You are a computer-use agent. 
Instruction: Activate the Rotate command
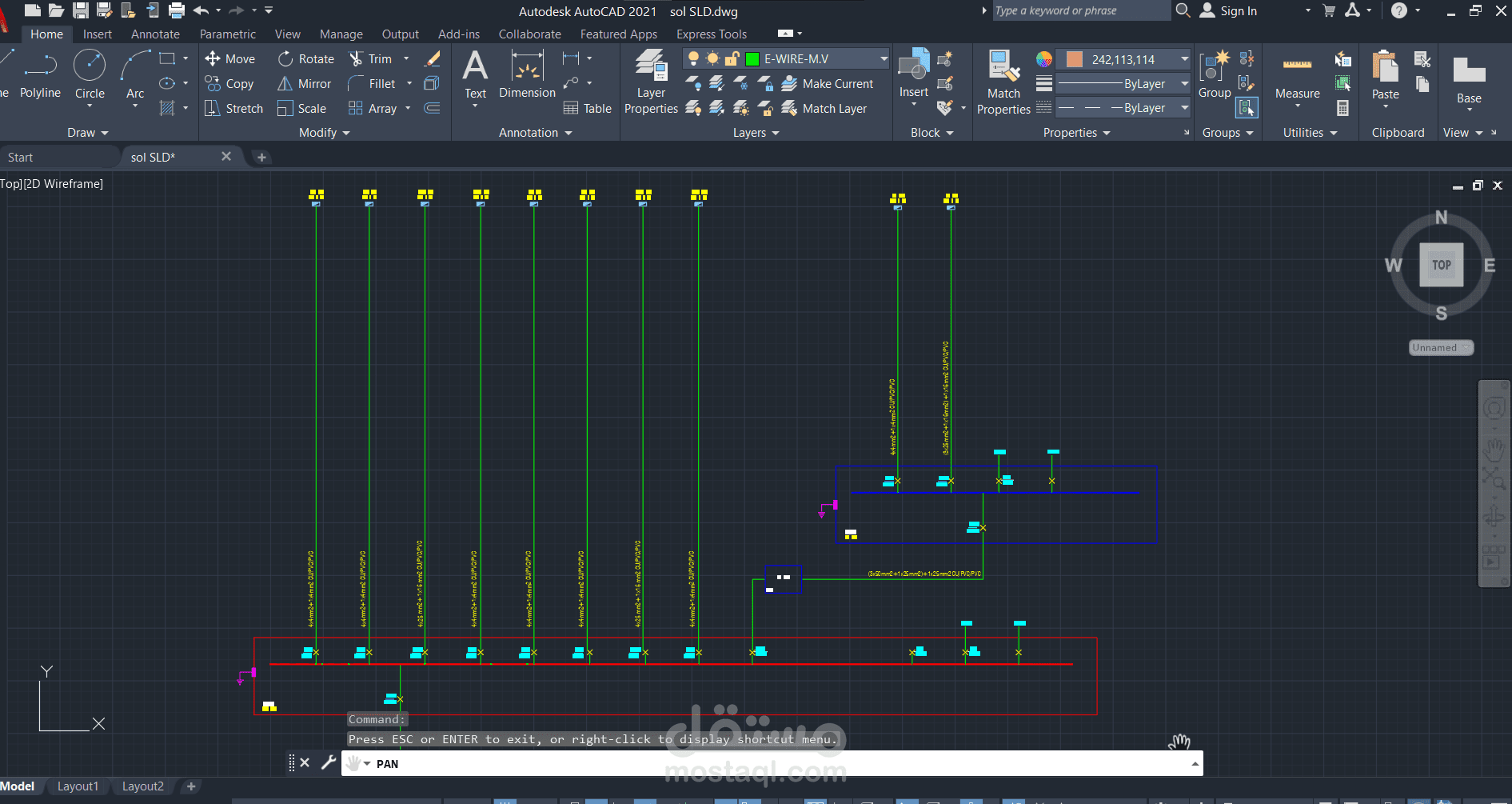(x=306, y=58)
